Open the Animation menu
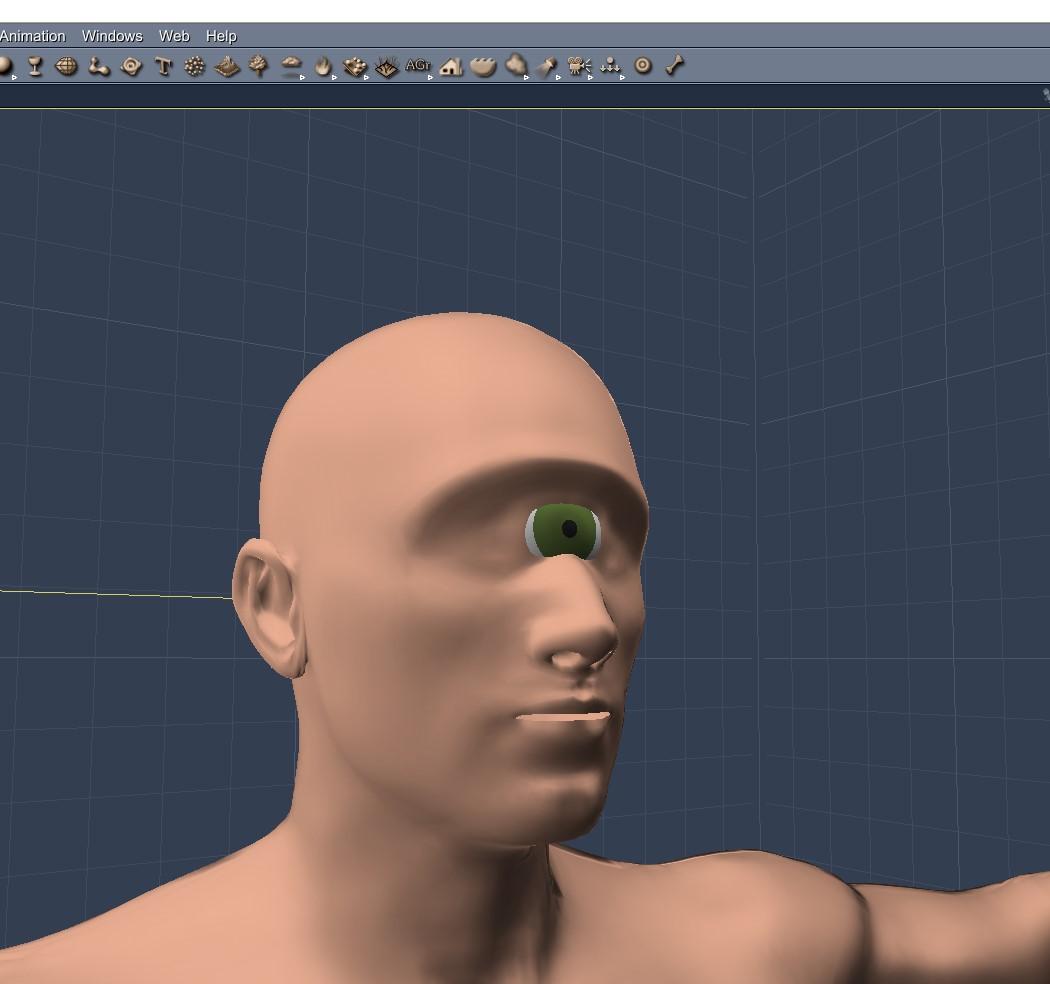Screen dimensions: 1050x984 click(x=32, y=36)
